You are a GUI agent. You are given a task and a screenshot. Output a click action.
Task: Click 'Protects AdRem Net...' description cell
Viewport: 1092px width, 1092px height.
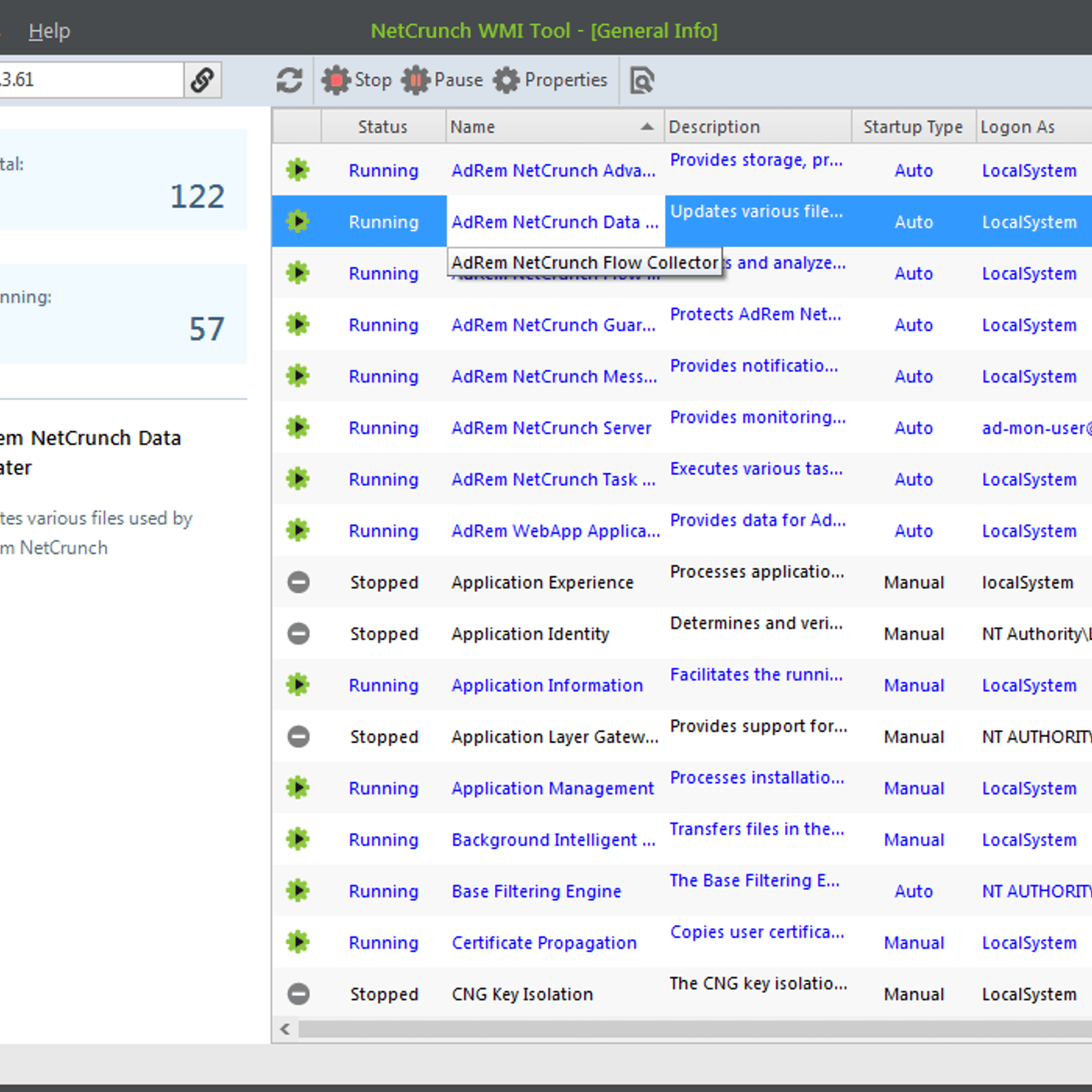point(756,314)
